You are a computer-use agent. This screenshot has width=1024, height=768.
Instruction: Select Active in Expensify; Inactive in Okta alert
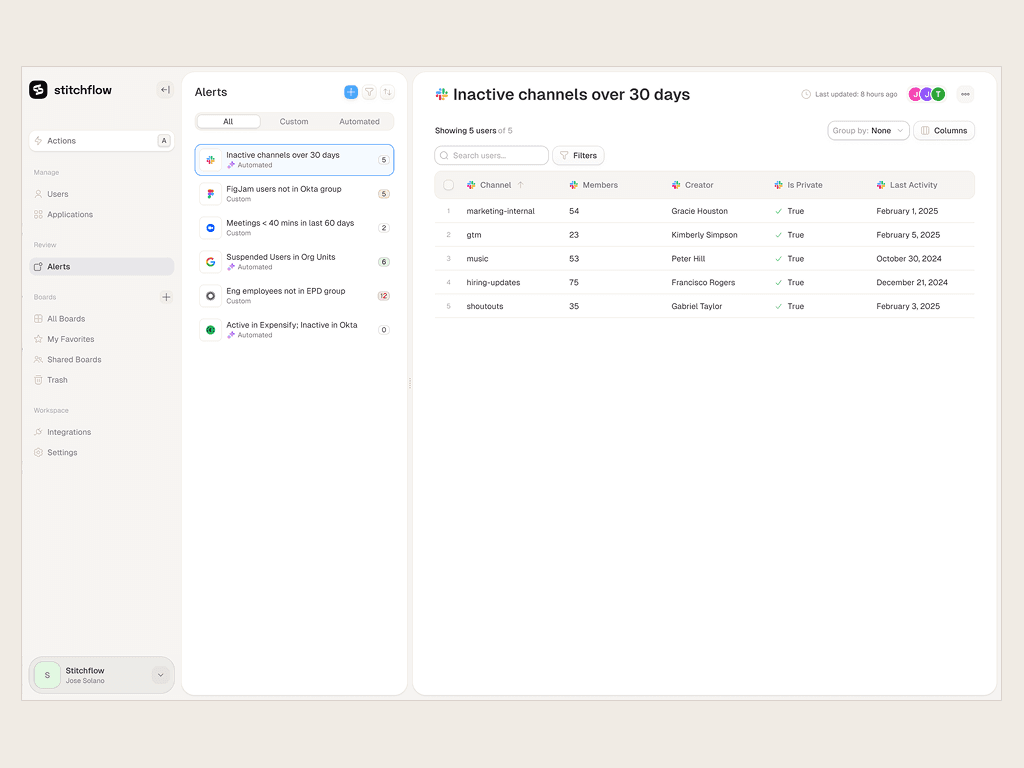click(x=294, y=330)
